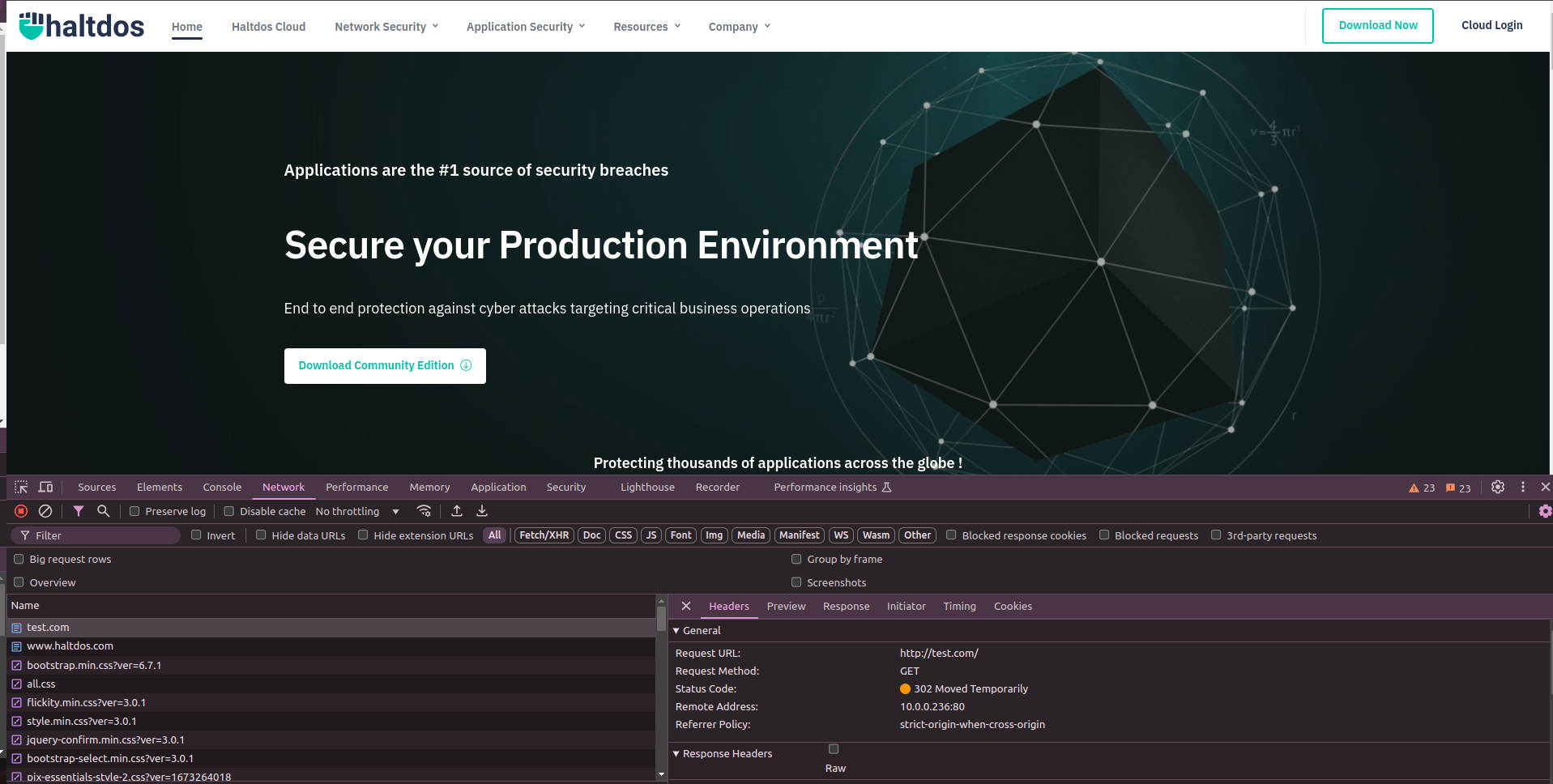
Task: Open network conditions wifi icon
Action: pyautogui.click(x=424, y=511)
